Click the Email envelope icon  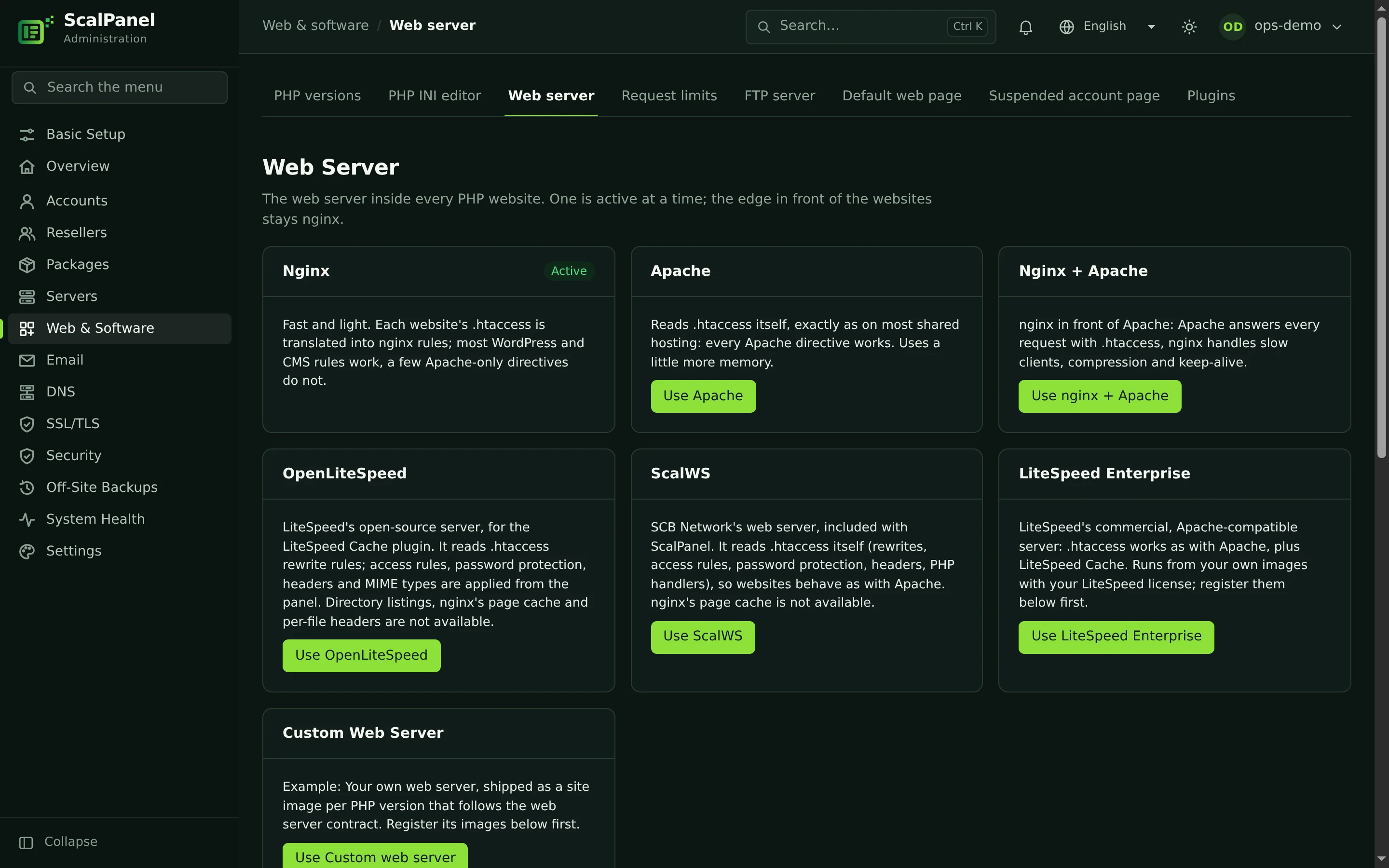[x=27, y=361]
